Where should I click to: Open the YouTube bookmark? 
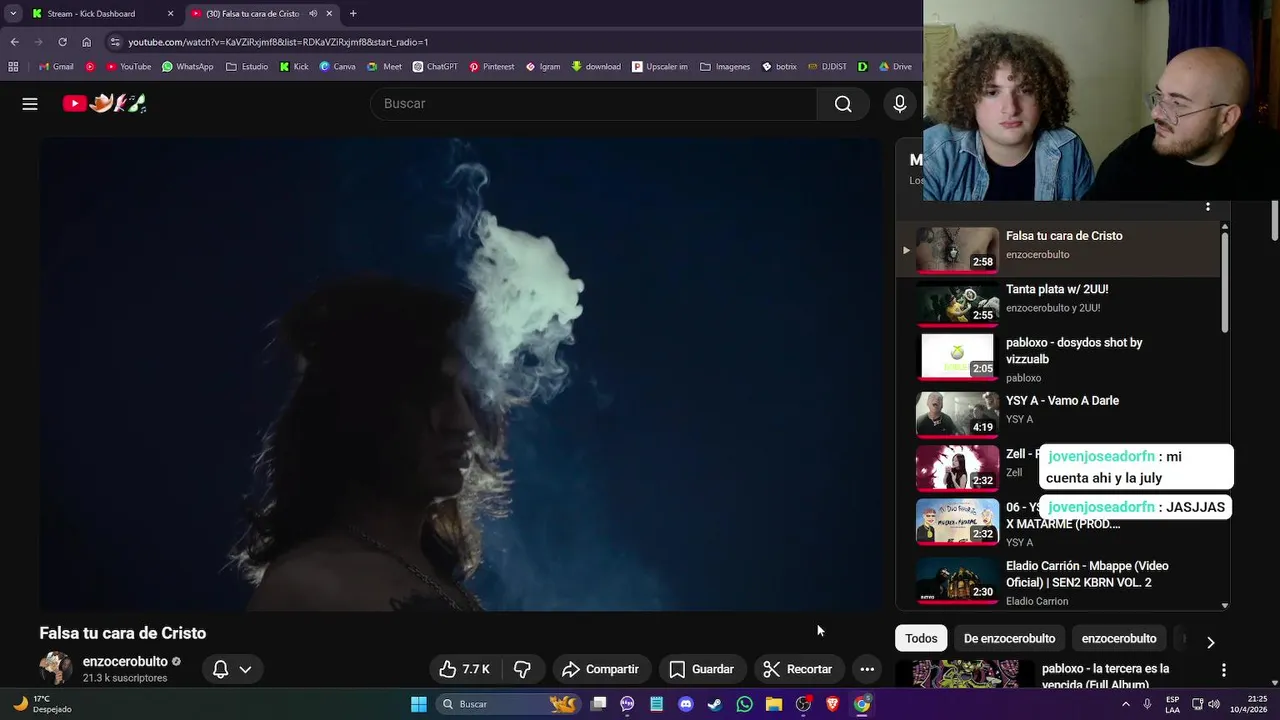pyautogui.click(x=128, y=67)
